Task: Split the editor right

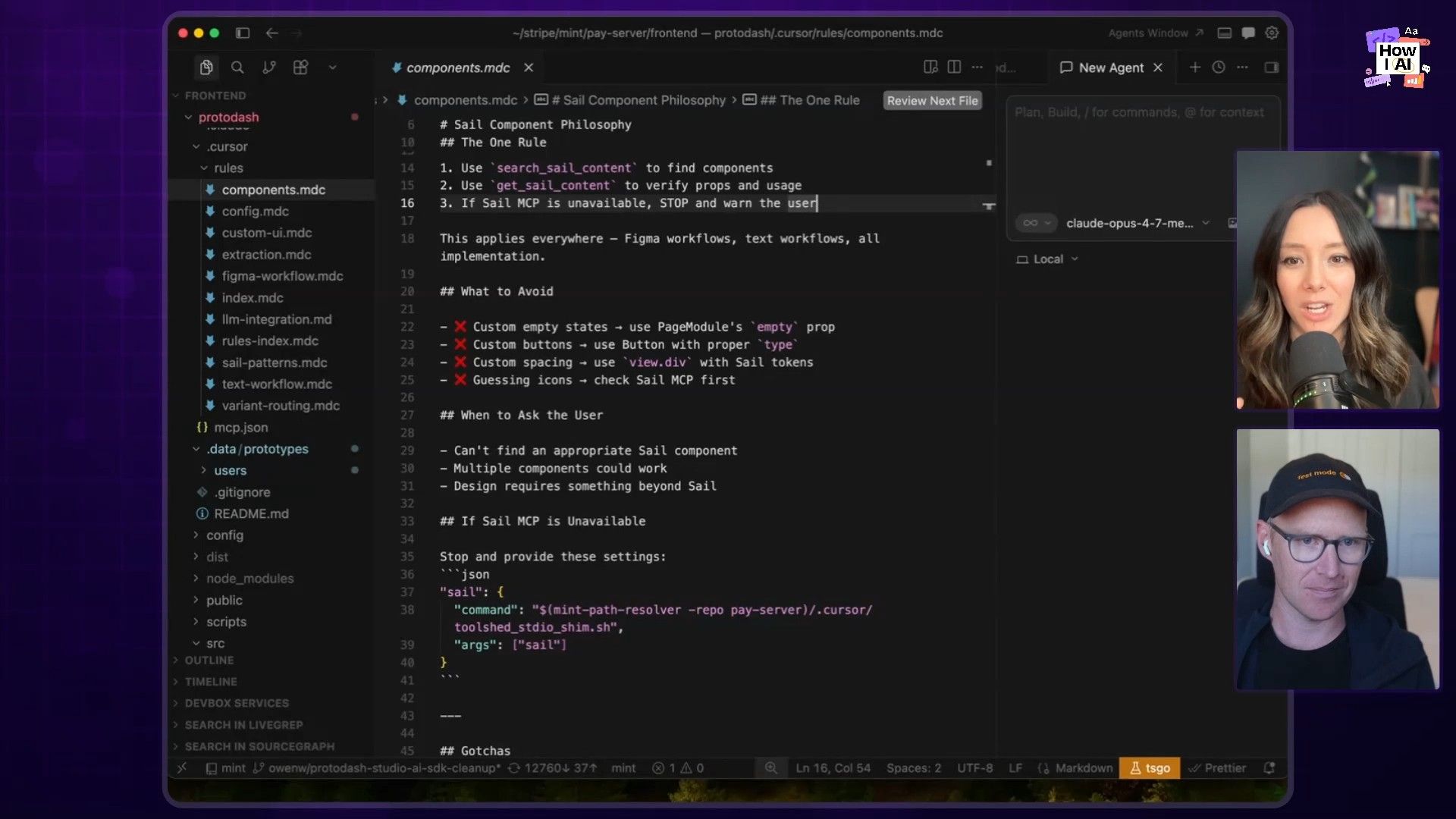Action: [x=954, y=67]
